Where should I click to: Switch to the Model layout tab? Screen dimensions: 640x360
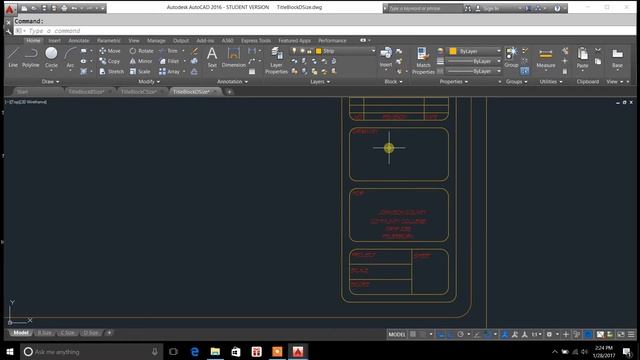pos(20,333)
